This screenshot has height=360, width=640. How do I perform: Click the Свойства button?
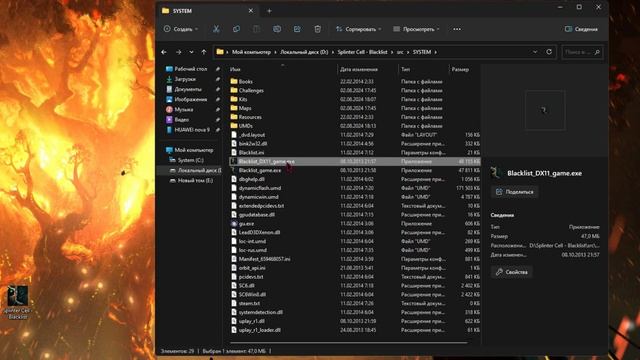pyautogui.click(x=511, y=272)
